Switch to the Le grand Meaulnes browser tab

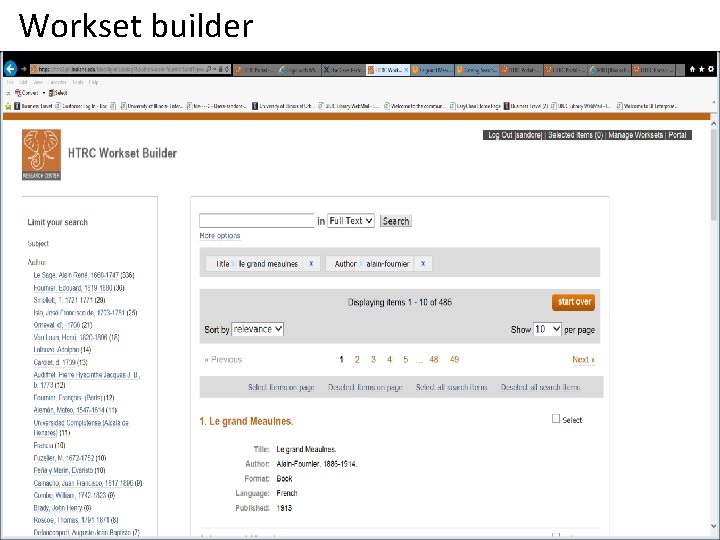coord(432,70)
